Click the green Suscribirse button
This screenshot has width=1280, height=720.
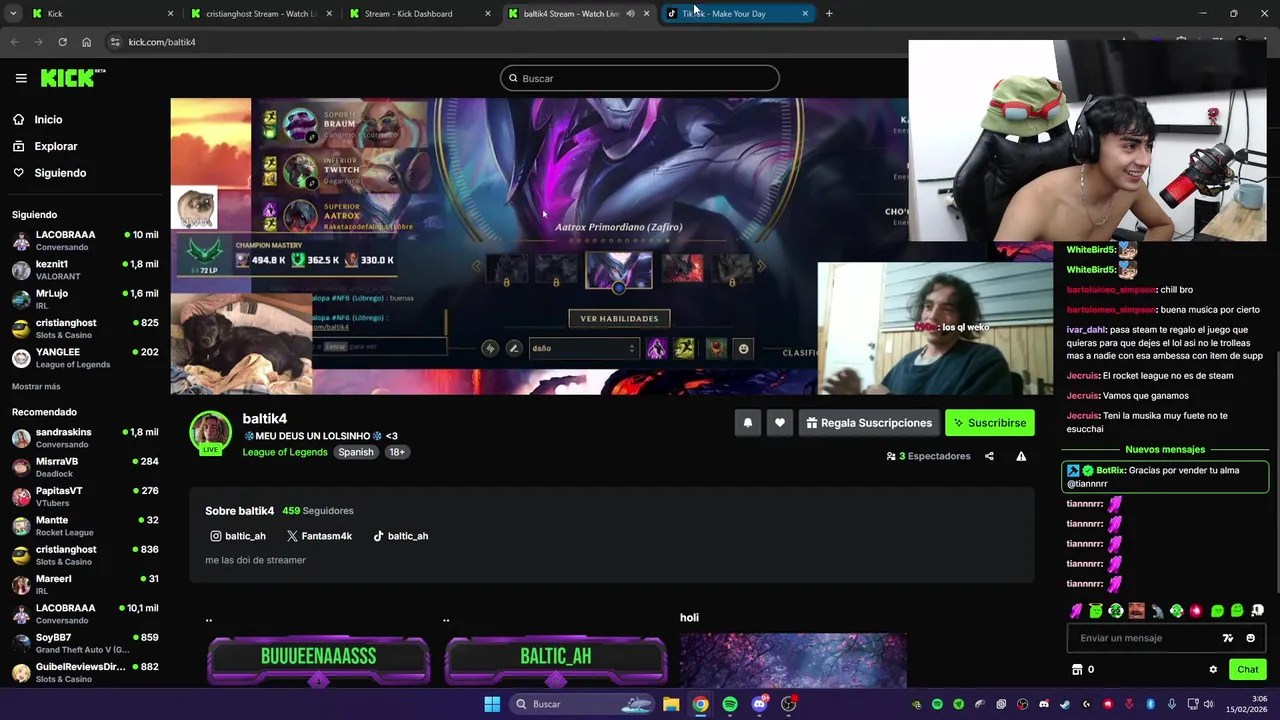(x=989, y=423)
